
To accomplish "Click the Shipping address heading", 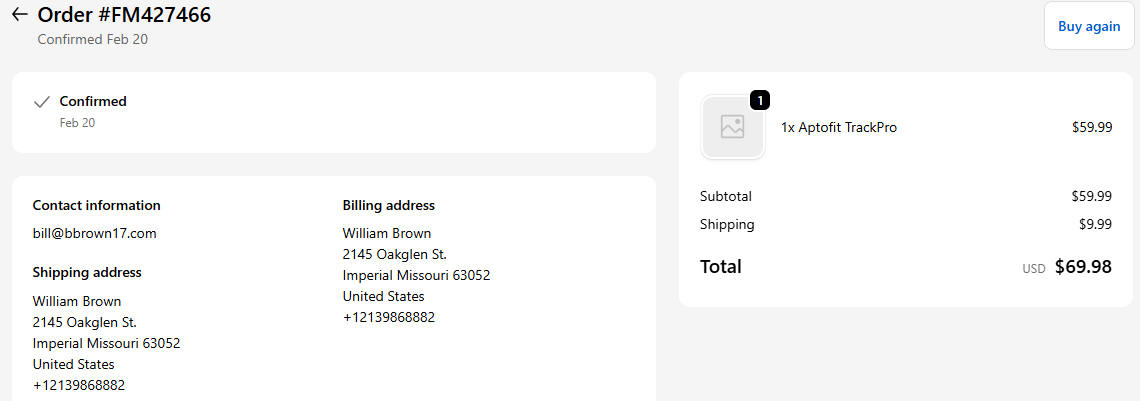I will tap(87, 272).
